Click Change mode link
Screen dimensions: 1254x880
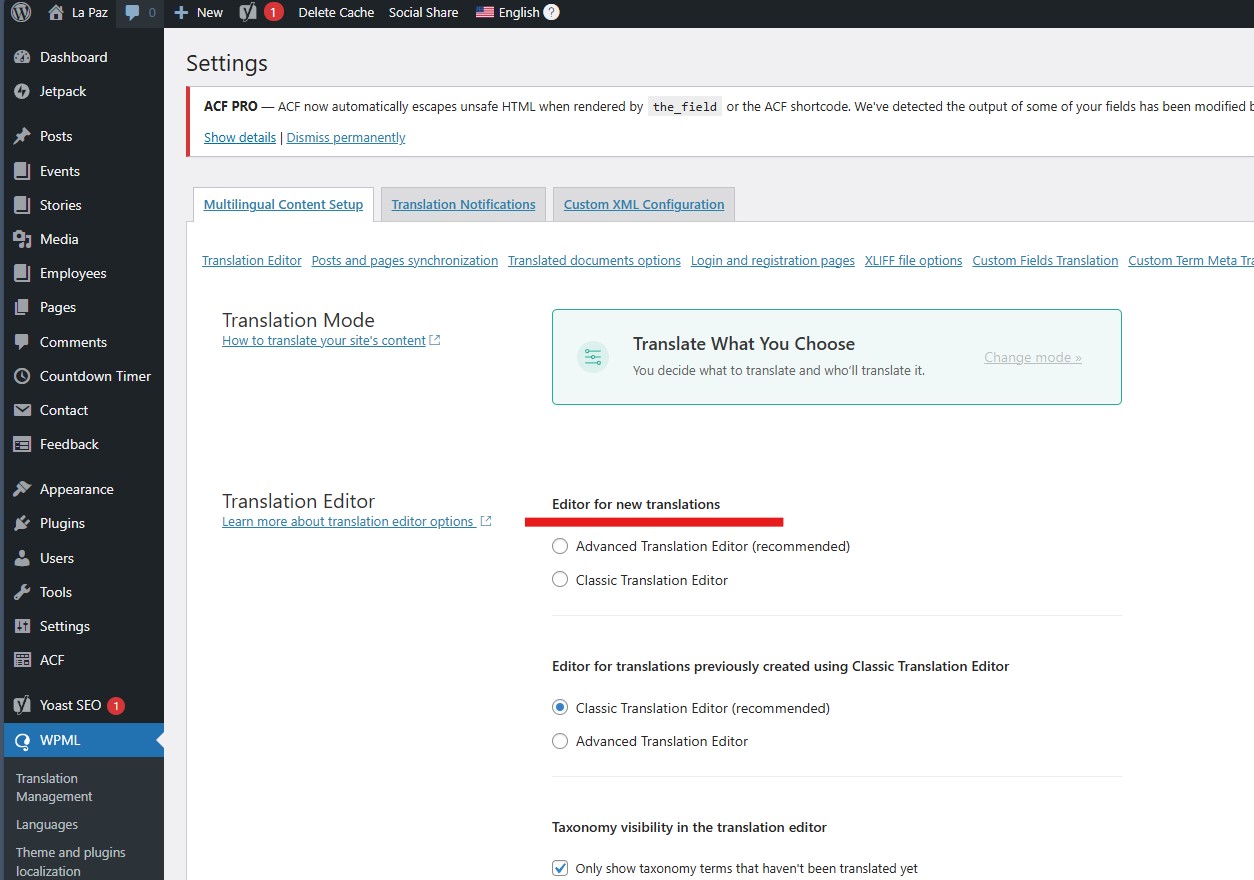tap(1033, 358)
